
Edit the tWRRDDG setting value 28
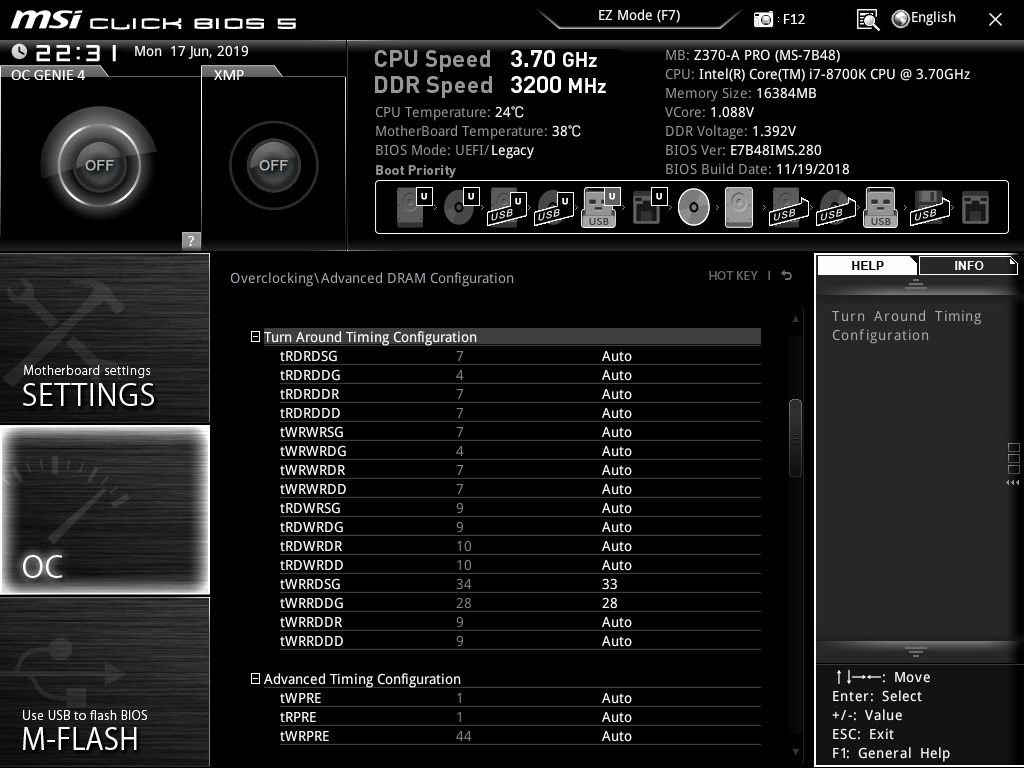609,603
